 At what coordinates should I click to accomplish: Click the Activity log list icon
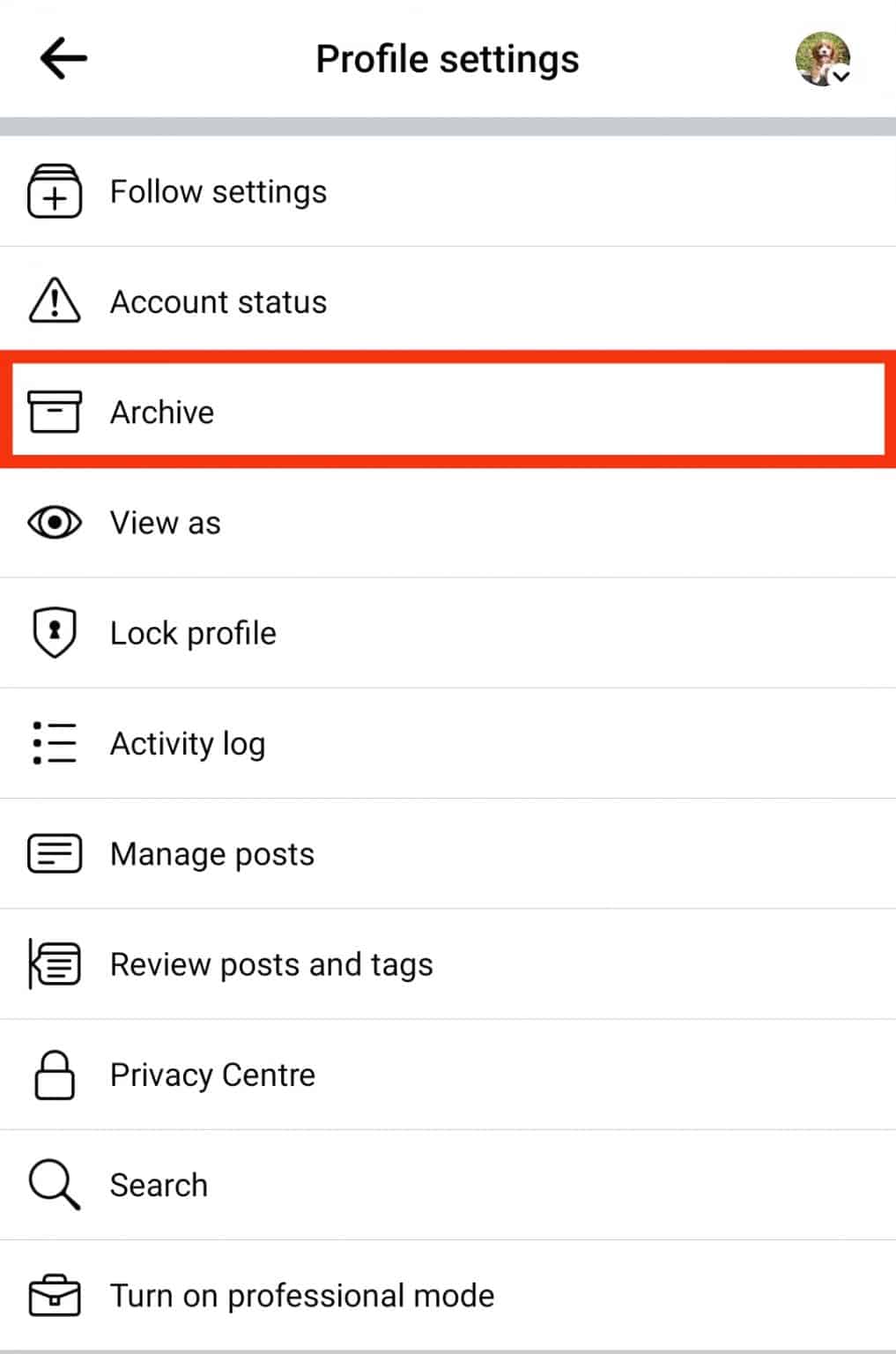[x=55, y=743]
